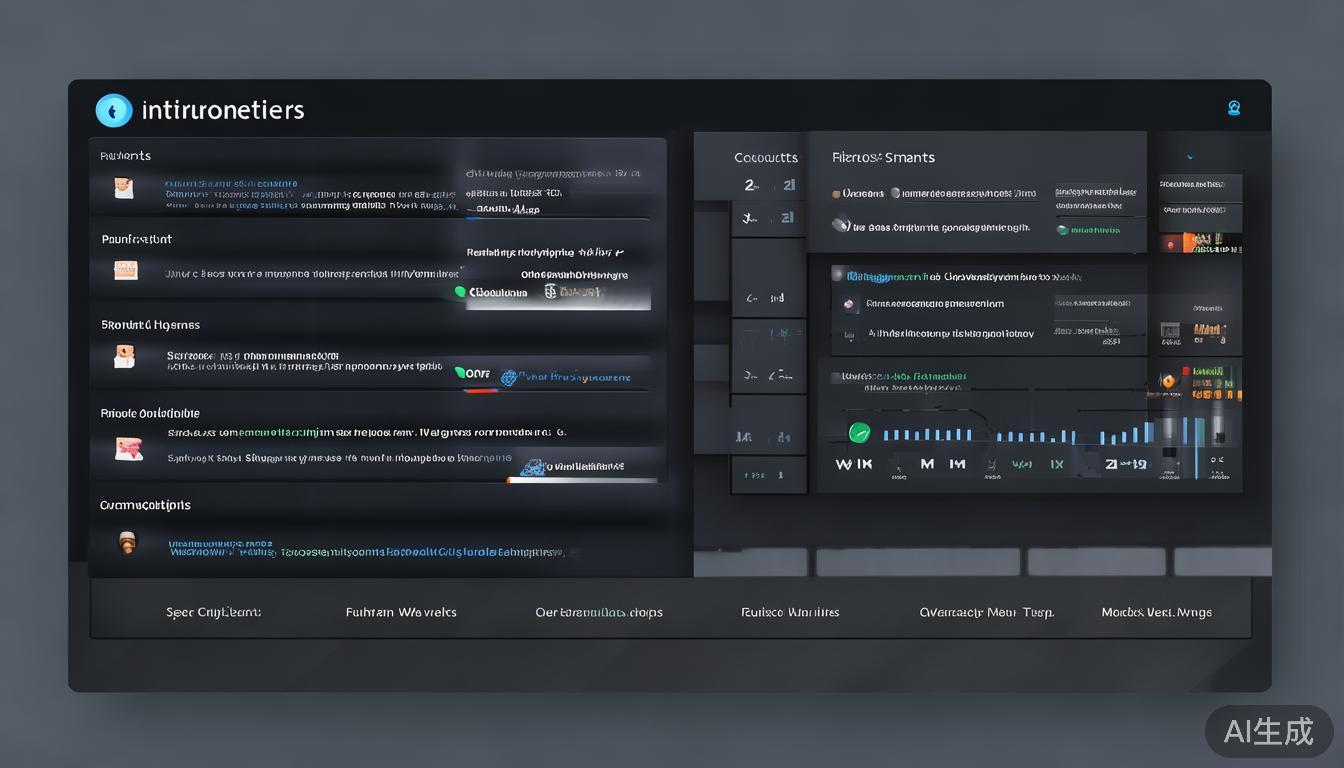
Task: Click the avatar icon under Rahents section
Action: coord(124,188)
